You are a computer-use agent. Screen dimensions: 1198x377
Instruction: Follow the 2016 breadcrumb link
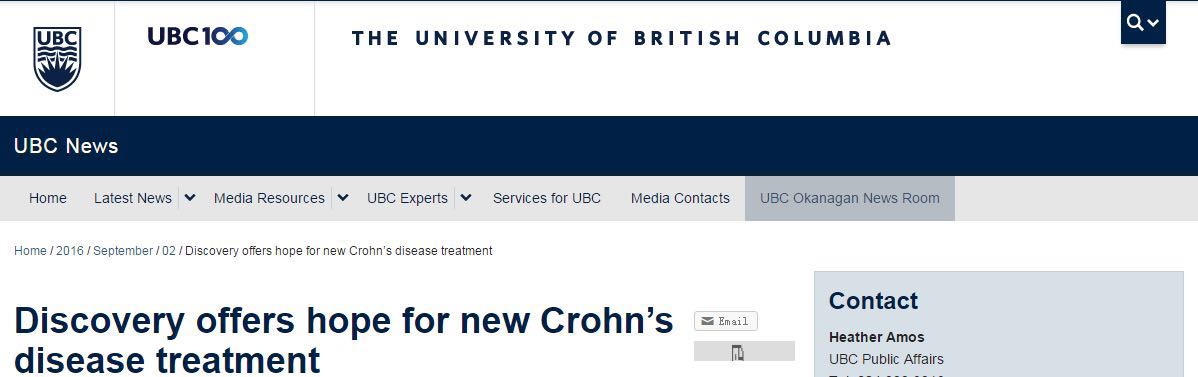click(x=70, y=251)
